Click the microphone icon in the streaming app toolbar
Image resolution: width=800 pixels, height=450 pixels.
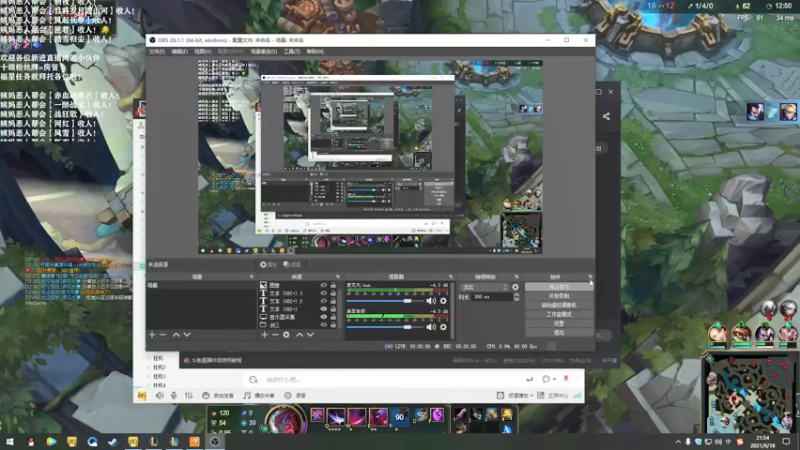tap(174, 395)
